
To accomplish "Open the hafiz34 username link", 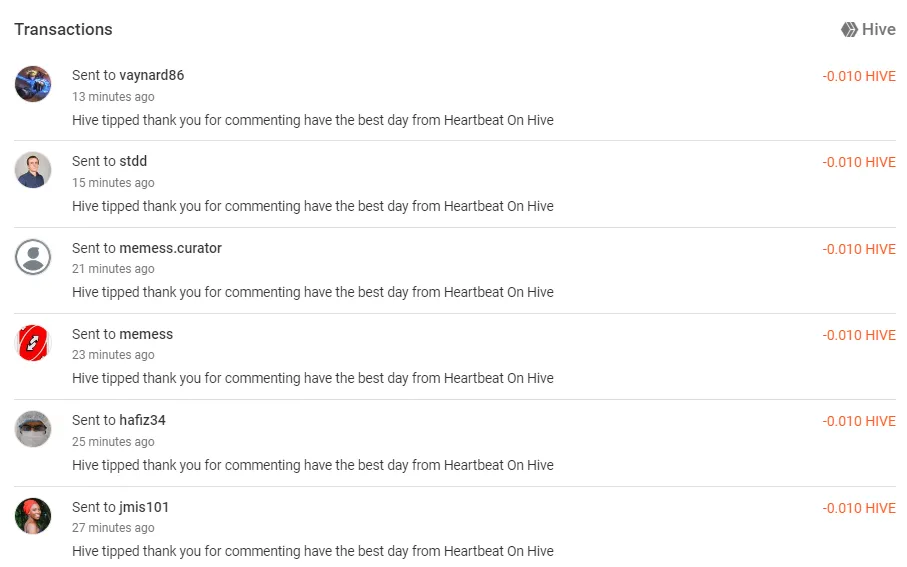I will 142,420.
